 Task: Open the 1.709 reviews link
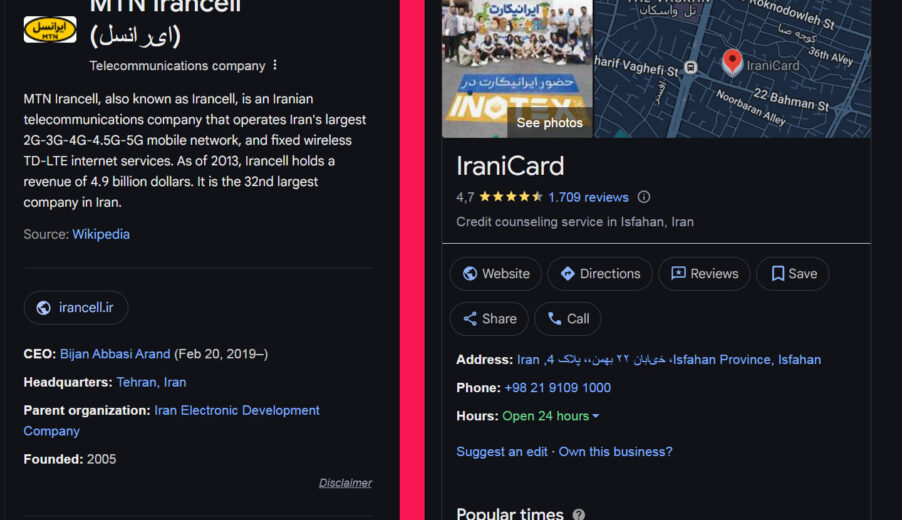pos(588,197)
